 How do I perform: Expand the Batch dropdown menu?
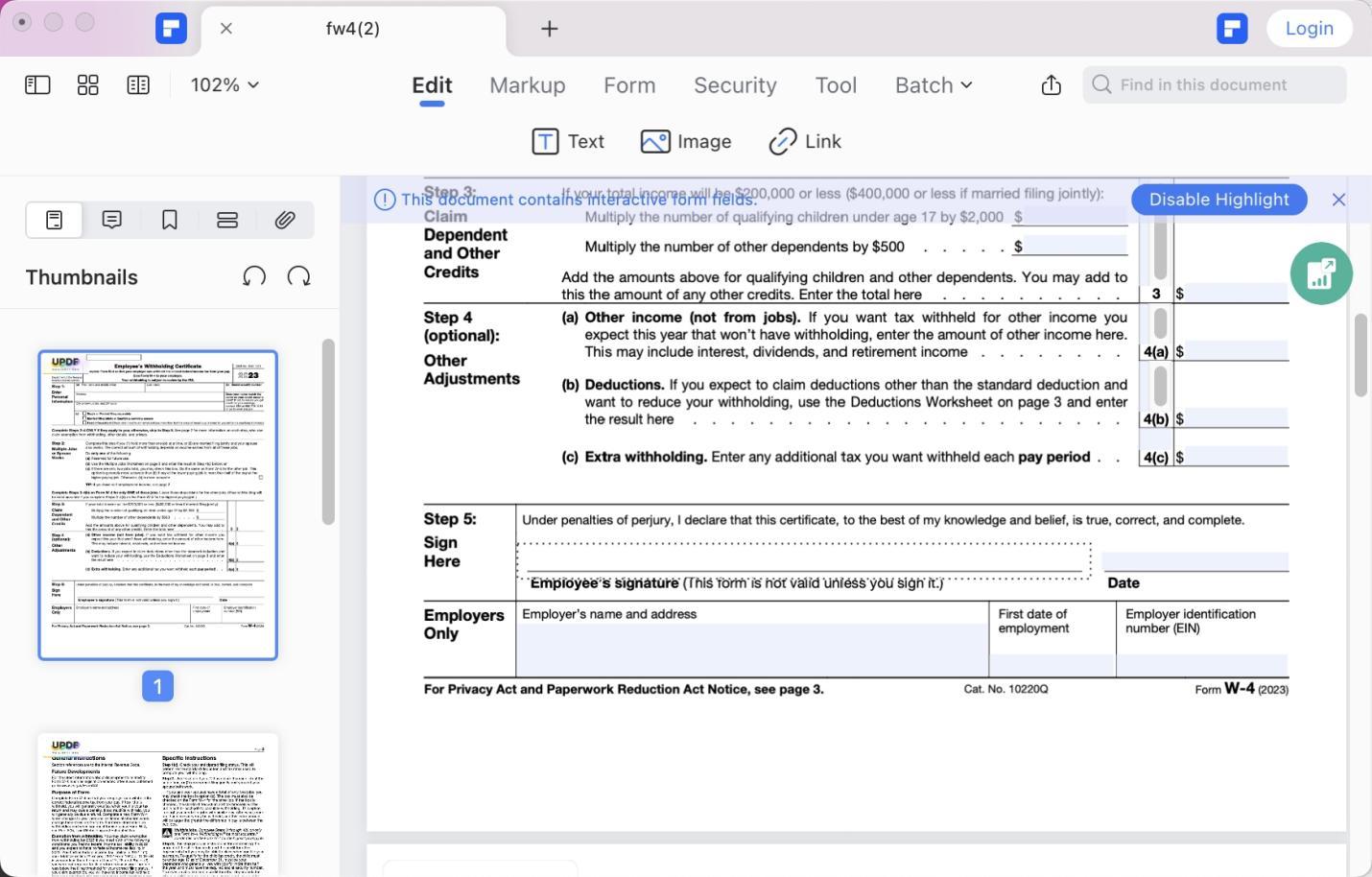(x=934, y=84)
